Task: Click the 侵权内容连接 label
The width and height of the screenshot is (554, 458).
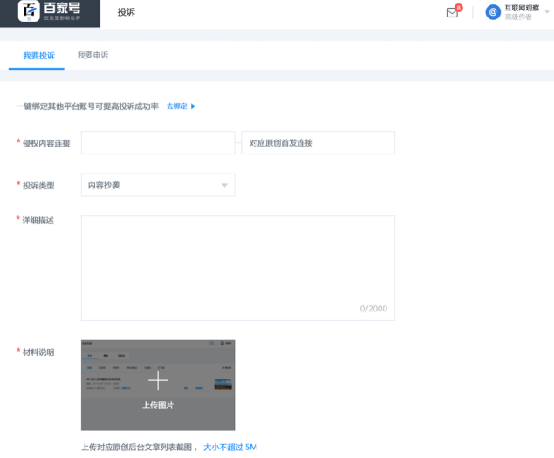Action: pyautogui.click(x=47, y=143)
